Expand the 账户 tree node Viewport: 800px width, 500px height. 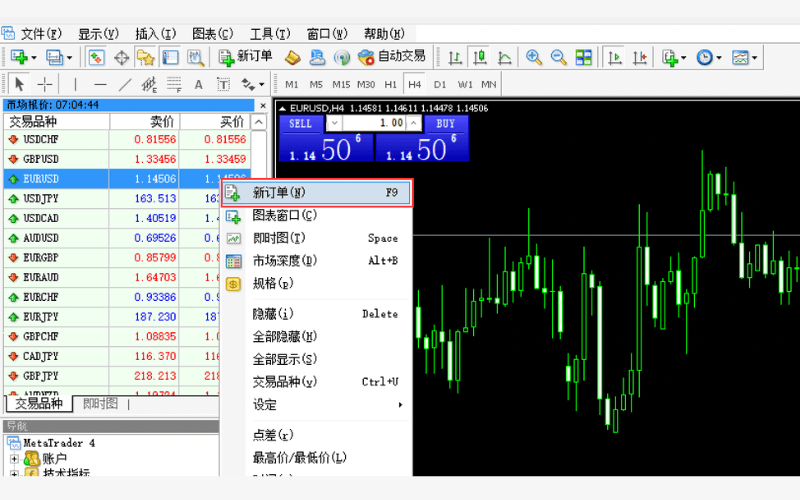point(14,459)
